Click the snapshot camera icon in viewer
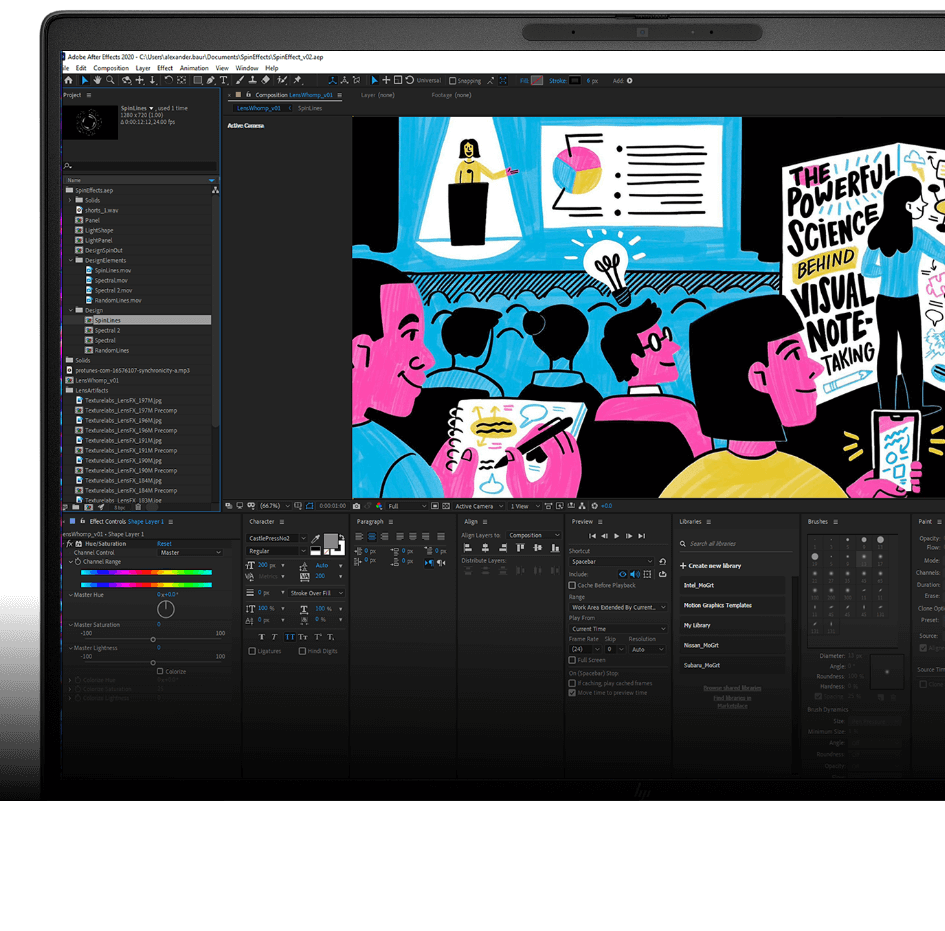The width and height of the screenshot is (945, 931). 356,506
